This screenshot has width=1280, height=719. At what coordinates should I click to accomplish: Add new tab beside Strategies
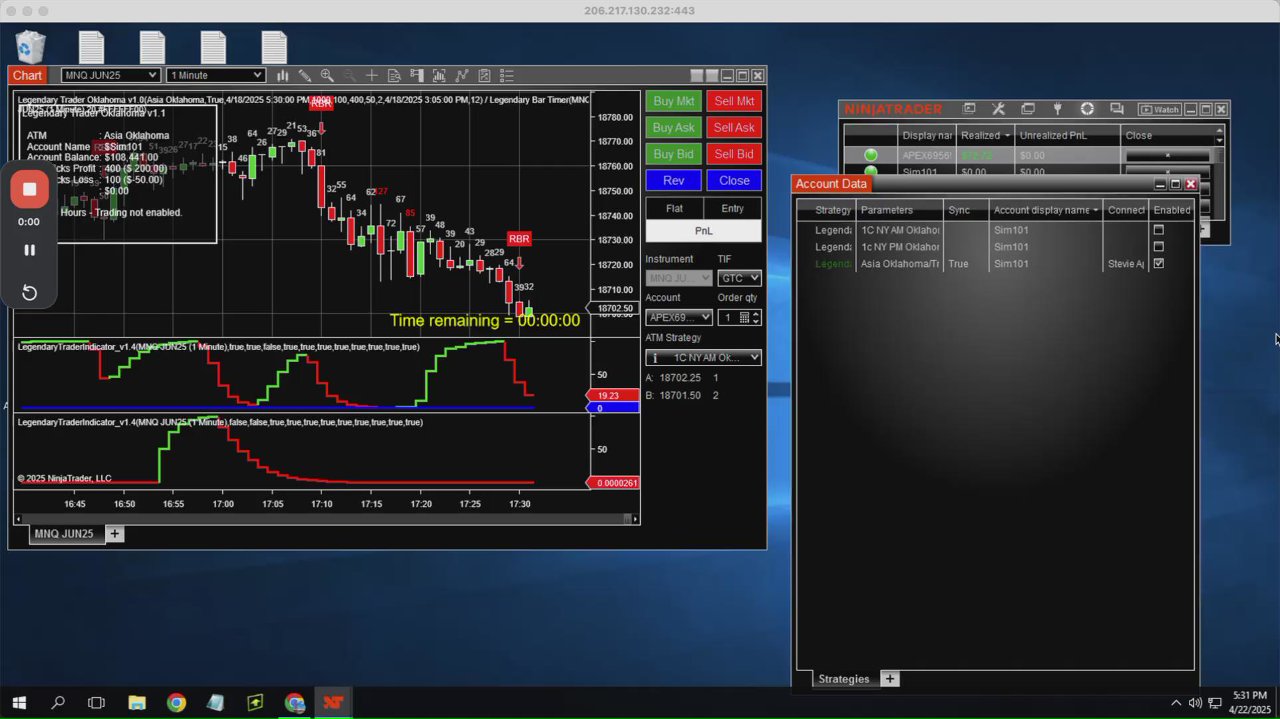[889, 679]
